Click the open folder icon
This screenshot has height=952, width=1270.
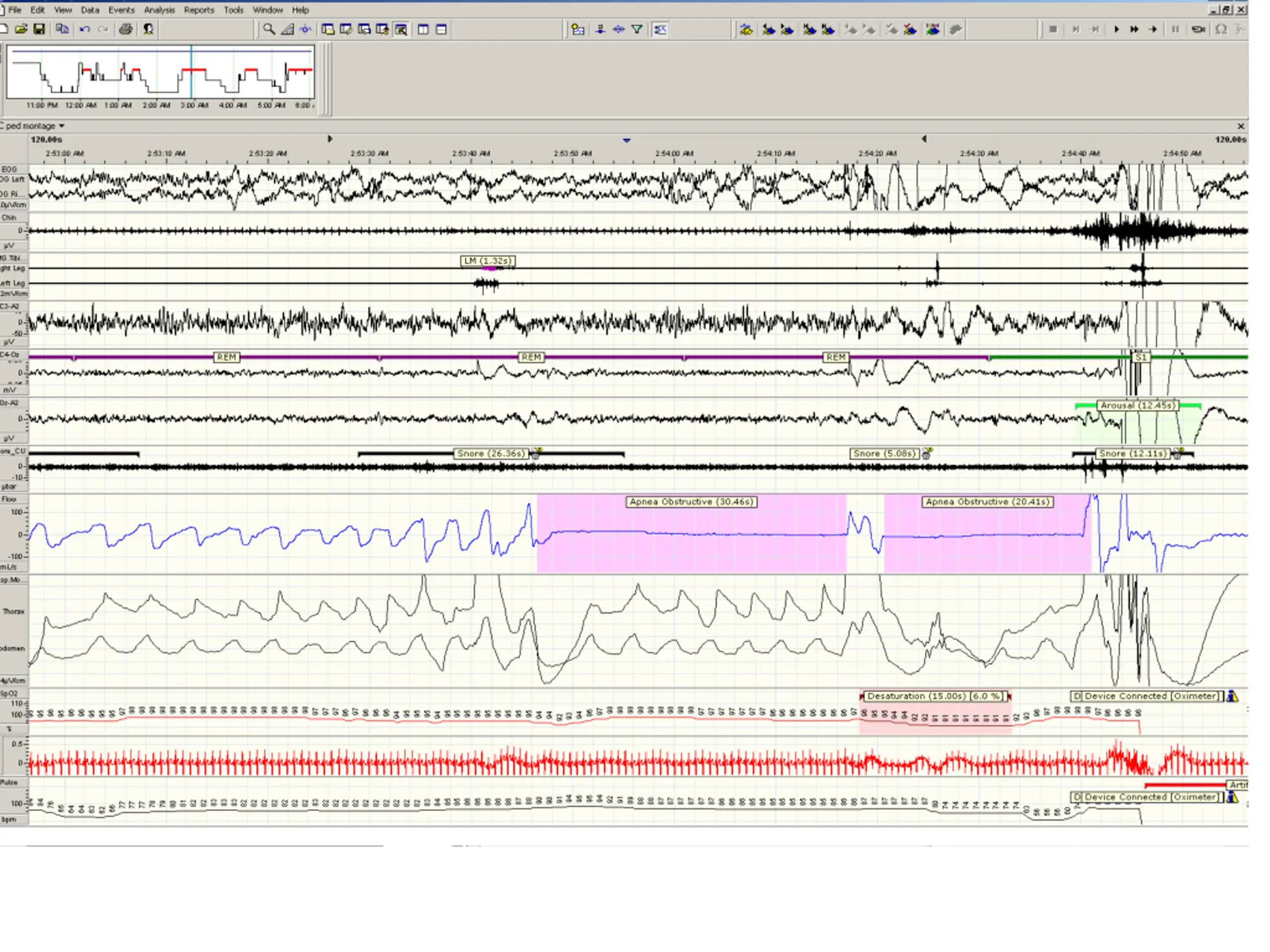tap(21, 29)
